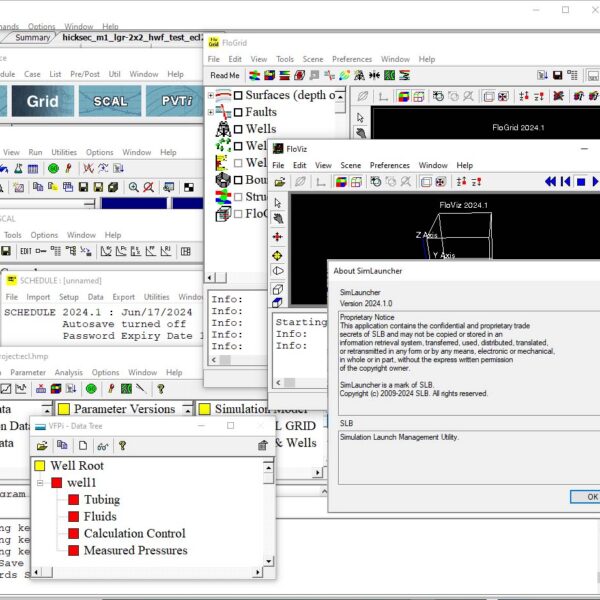Click the glasses view icon in VFPi
The height and width of the screenshot is (600, 600).
(x=103, y=446)
